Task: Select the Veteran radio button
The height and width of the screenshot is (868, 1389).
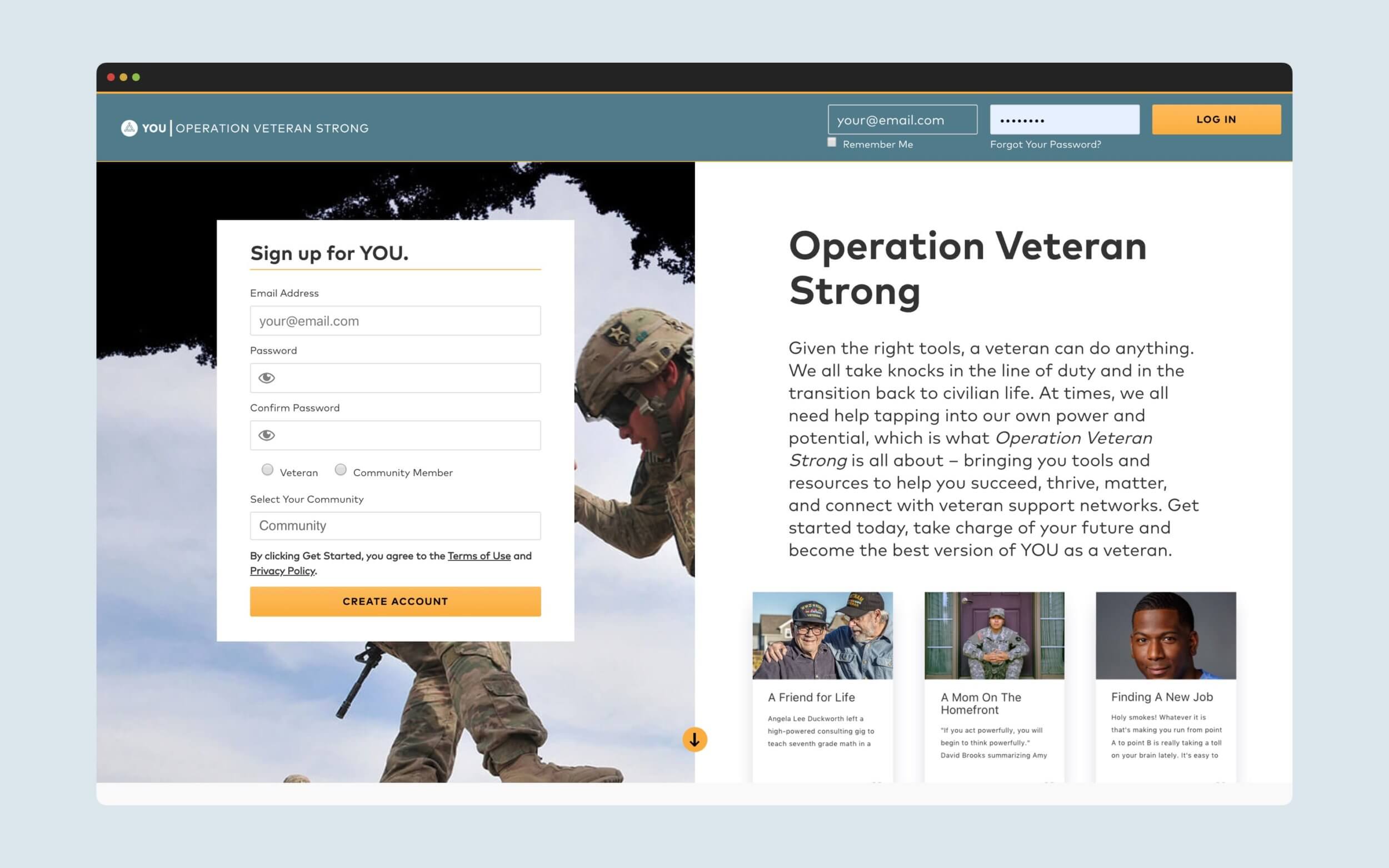Action: [268, 470]
